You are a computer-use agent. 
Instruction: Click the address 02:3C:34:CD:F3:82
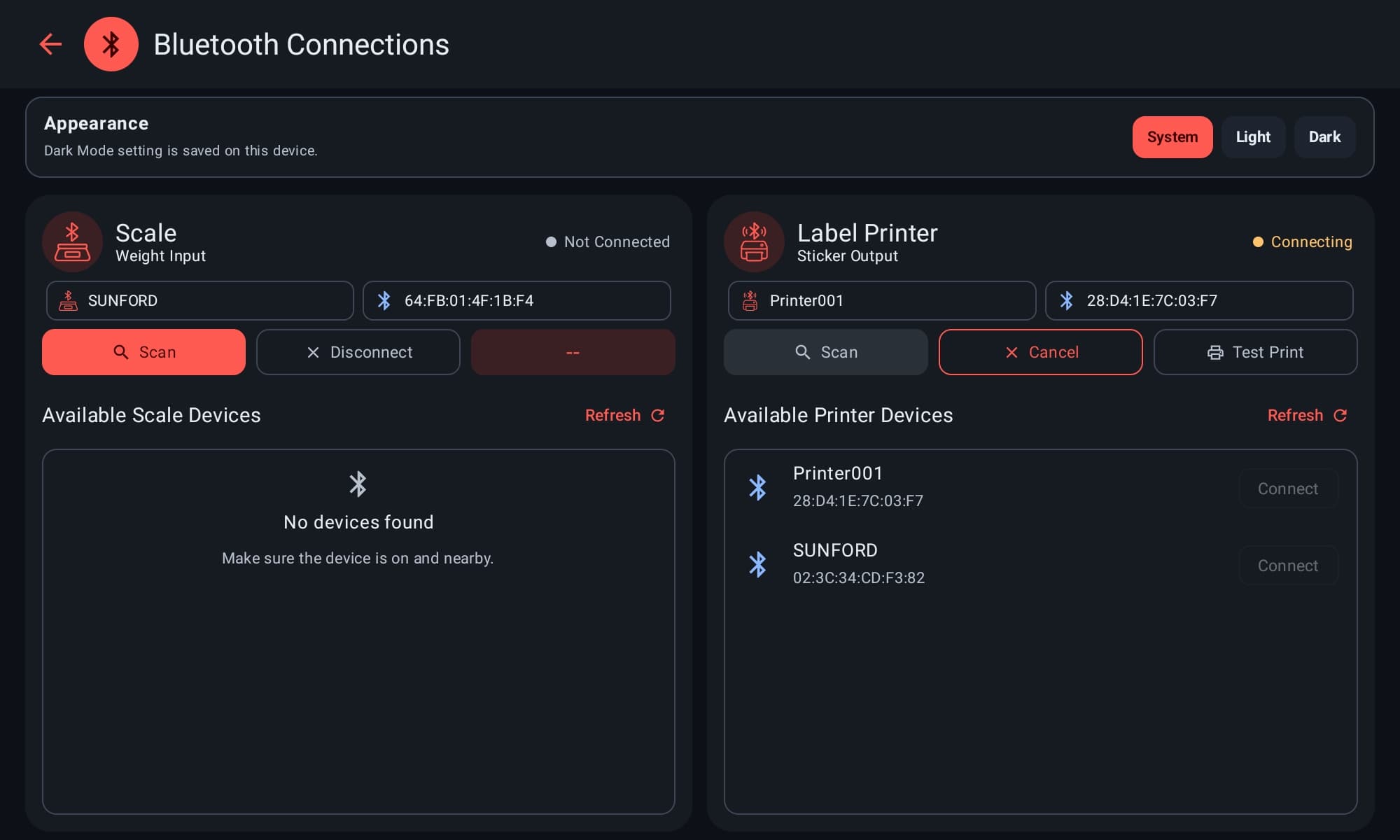tap(859, 577)
